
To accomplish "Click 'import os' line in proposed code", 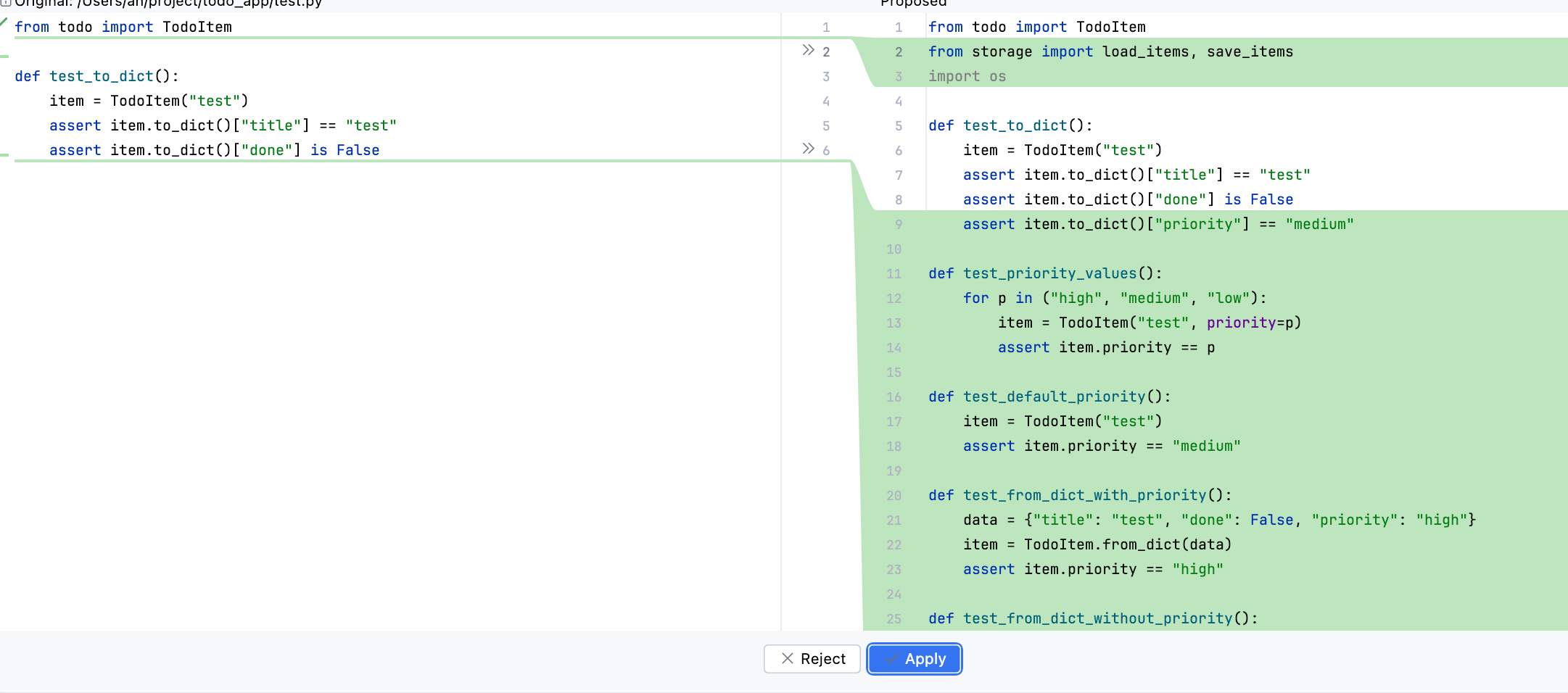I will coord(967,76).
